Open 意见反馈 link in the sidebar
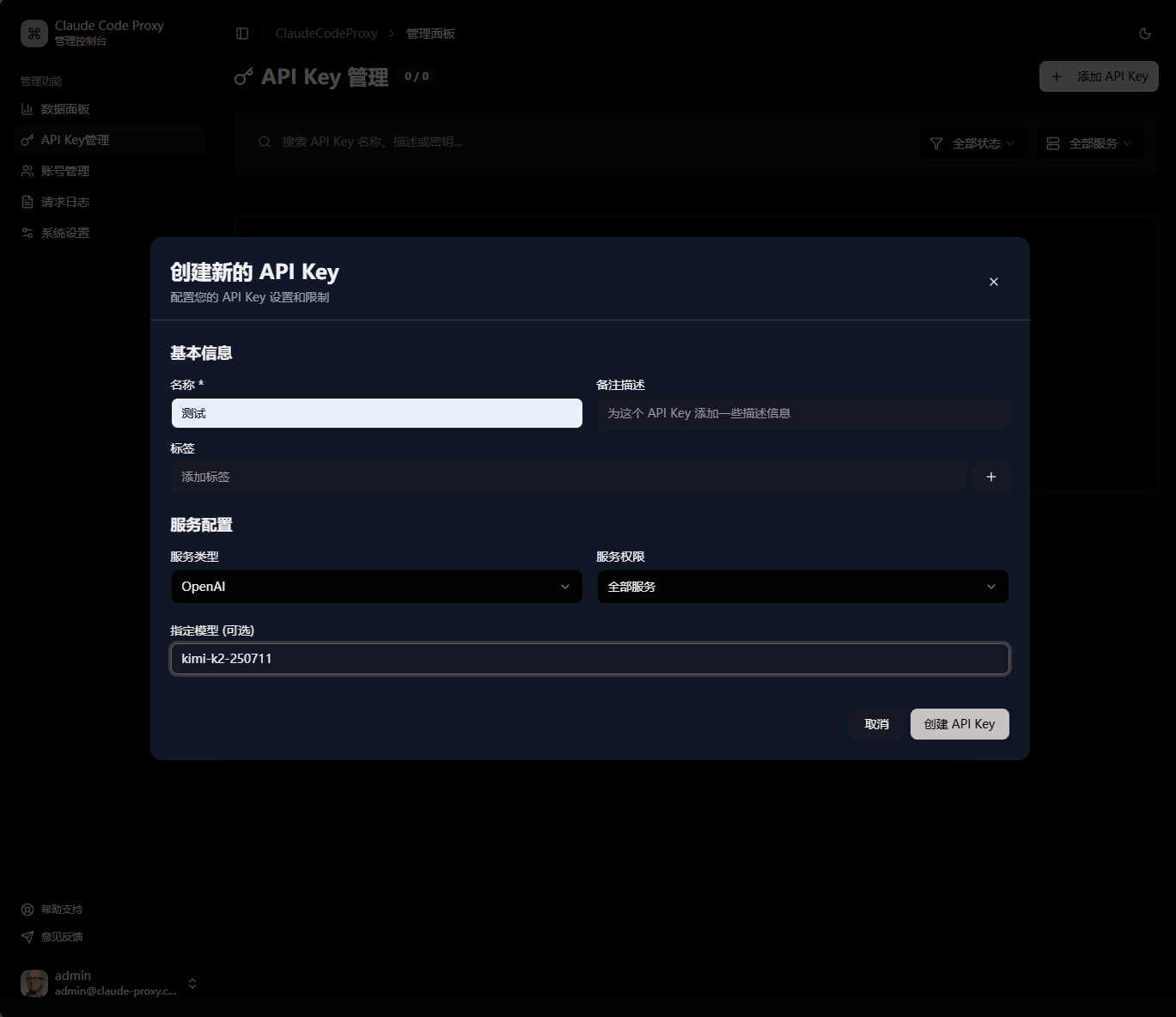This screenshot has width=1176, height=1017. pyautogui.click(x=110, y=937)
